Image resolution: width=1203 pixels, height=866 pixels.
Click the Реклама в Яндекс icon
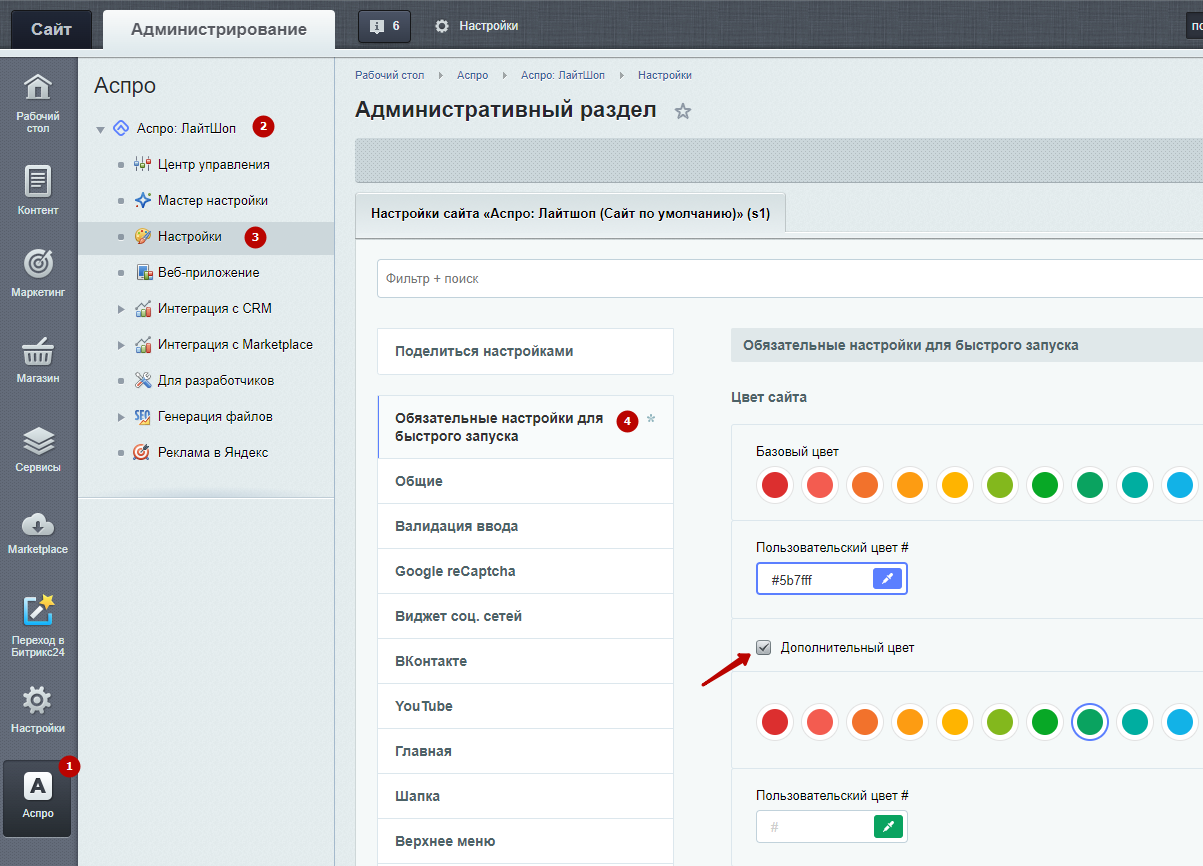coord(142,452)
